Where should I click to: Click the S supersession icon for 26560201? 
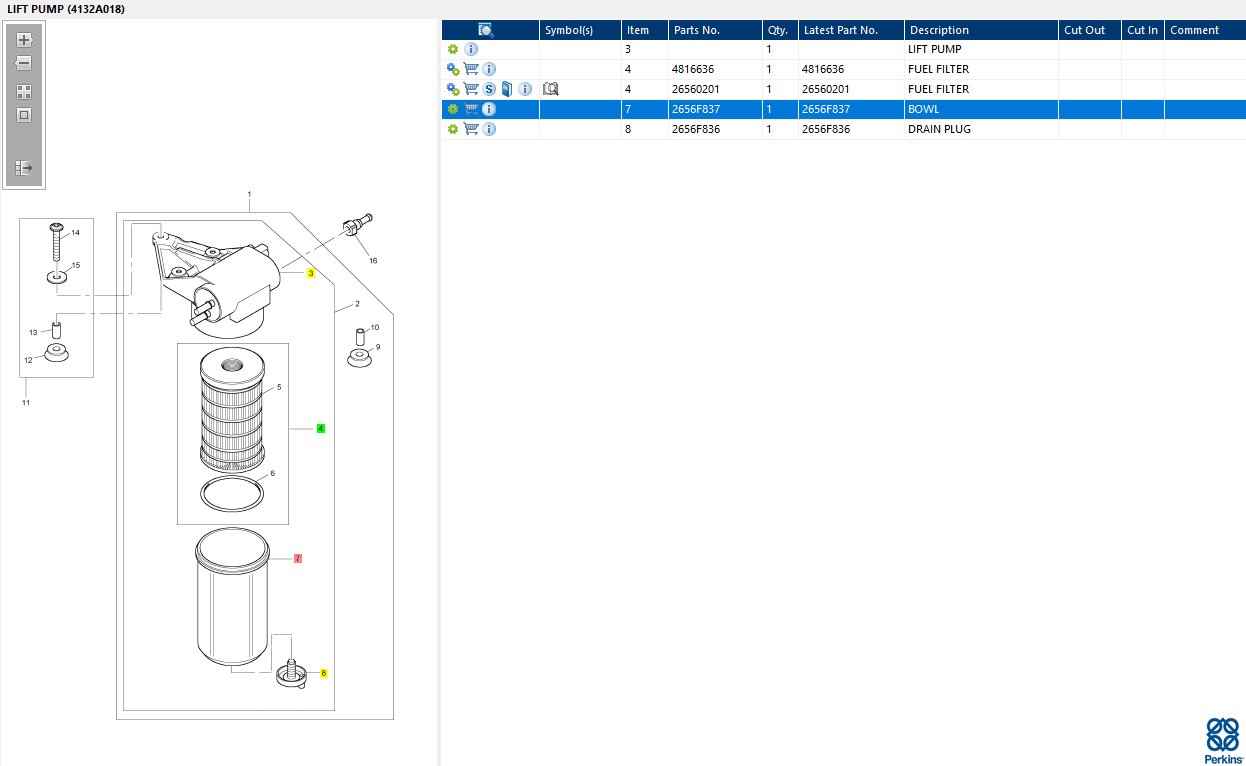[489, 89]
